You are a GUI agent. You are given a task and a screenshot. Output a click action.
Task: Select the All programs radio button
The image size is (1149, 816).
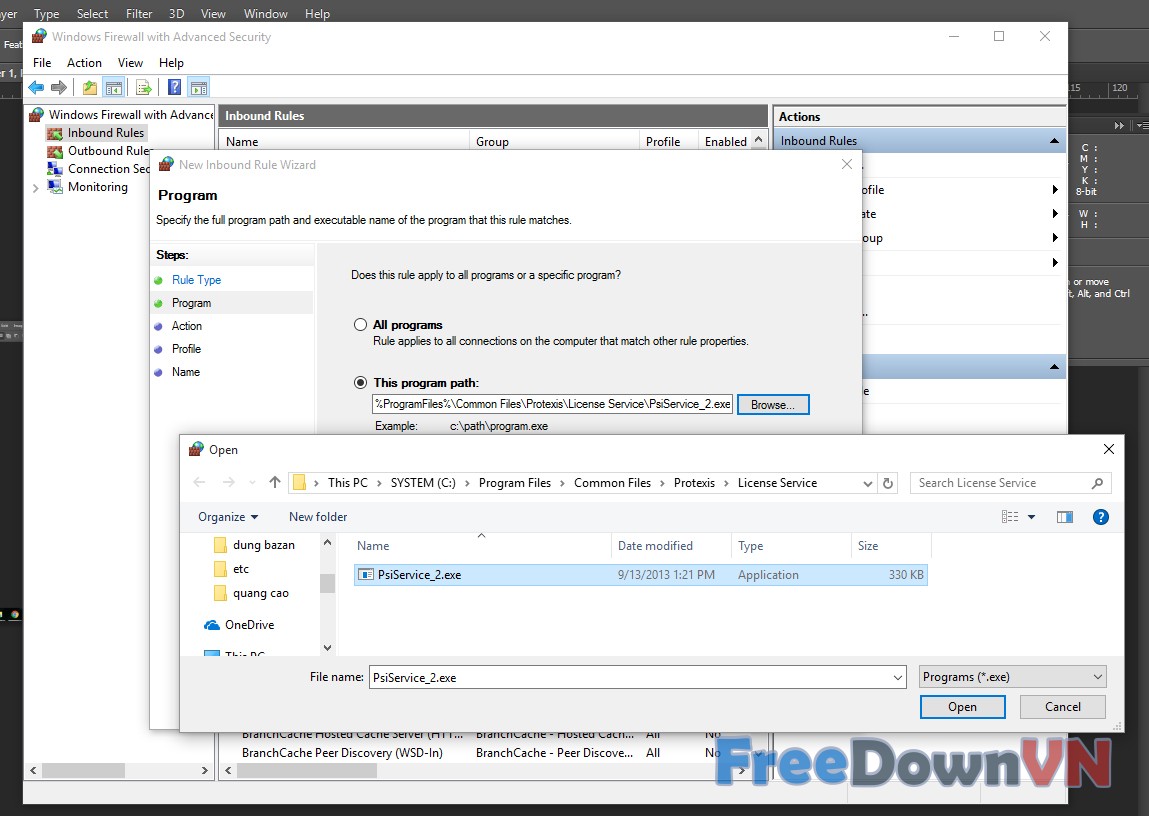coord(361,325)
